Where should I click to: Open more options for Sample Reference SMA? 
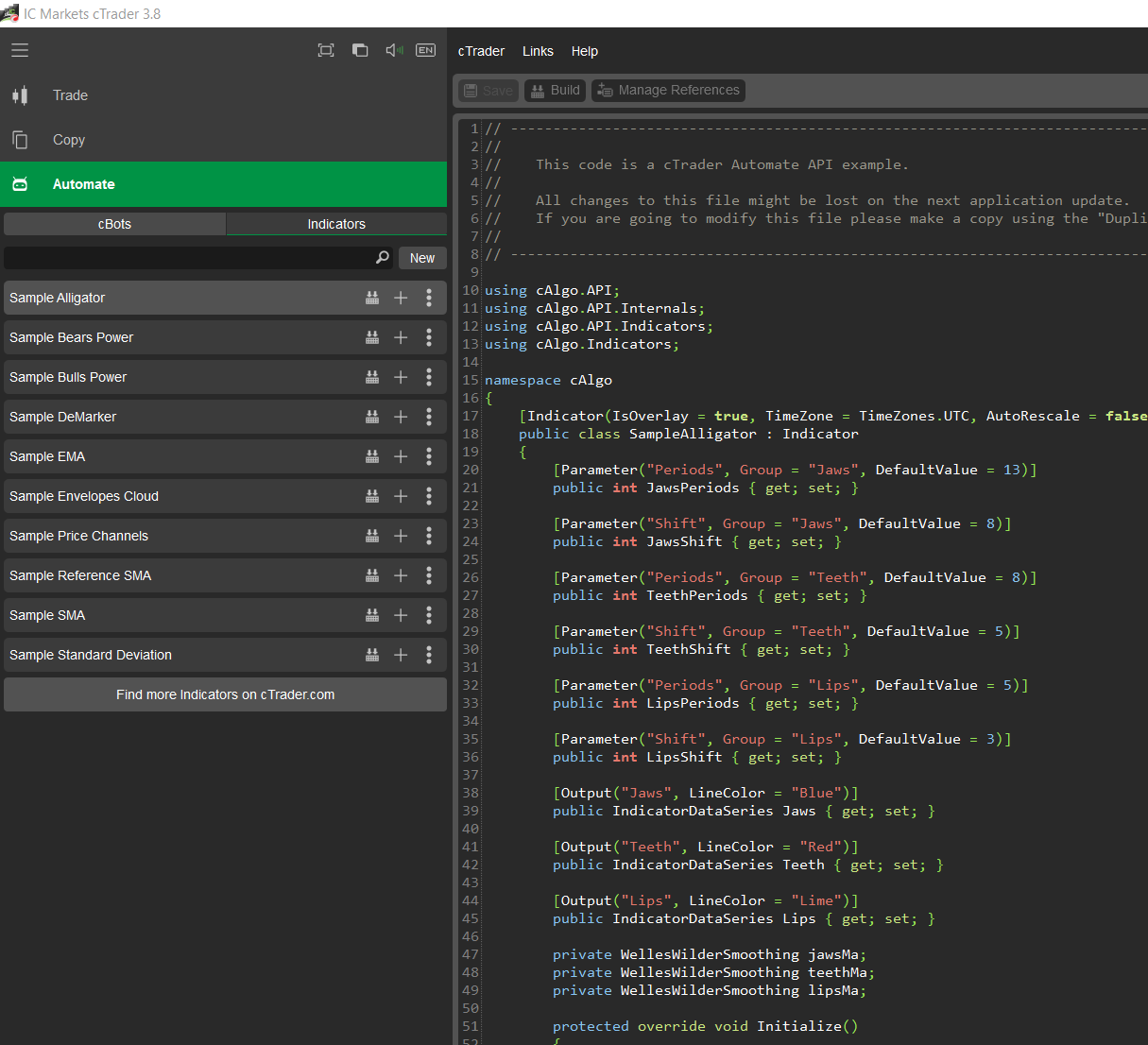429,575
